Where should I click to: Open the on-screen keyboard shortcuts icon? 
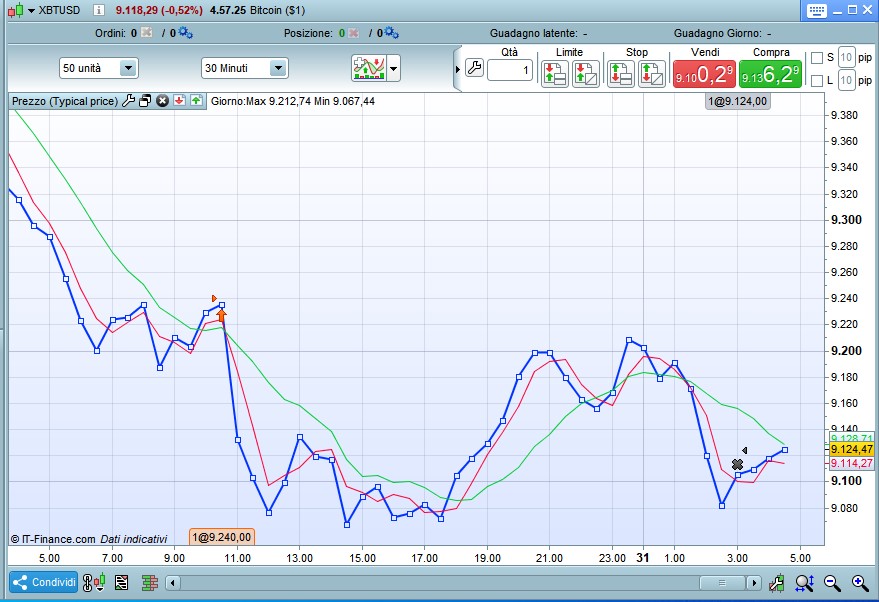pos(816,11)
